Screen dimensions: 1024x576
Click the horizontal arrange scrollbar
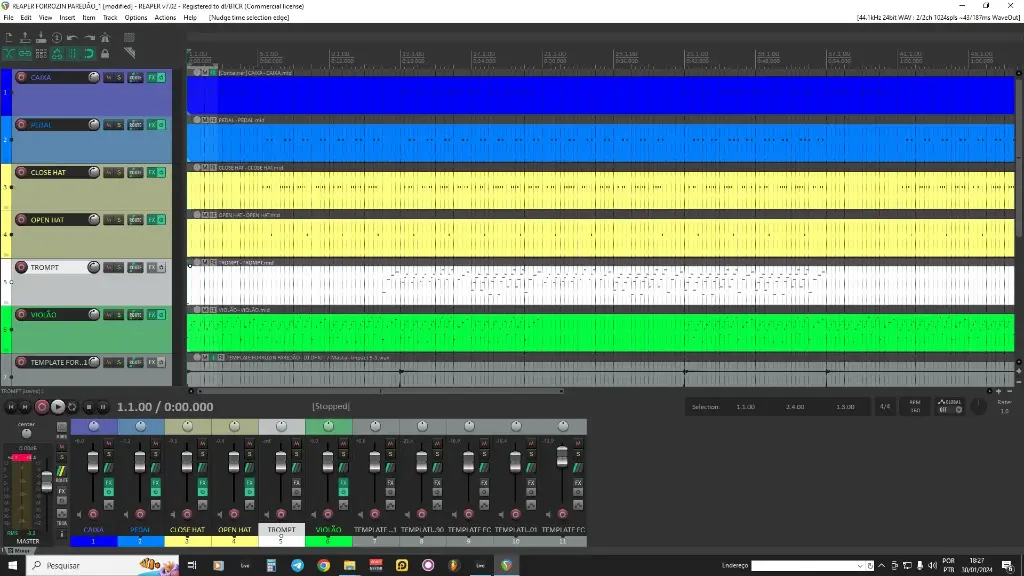pyautogui.click(x=380, y=391)
